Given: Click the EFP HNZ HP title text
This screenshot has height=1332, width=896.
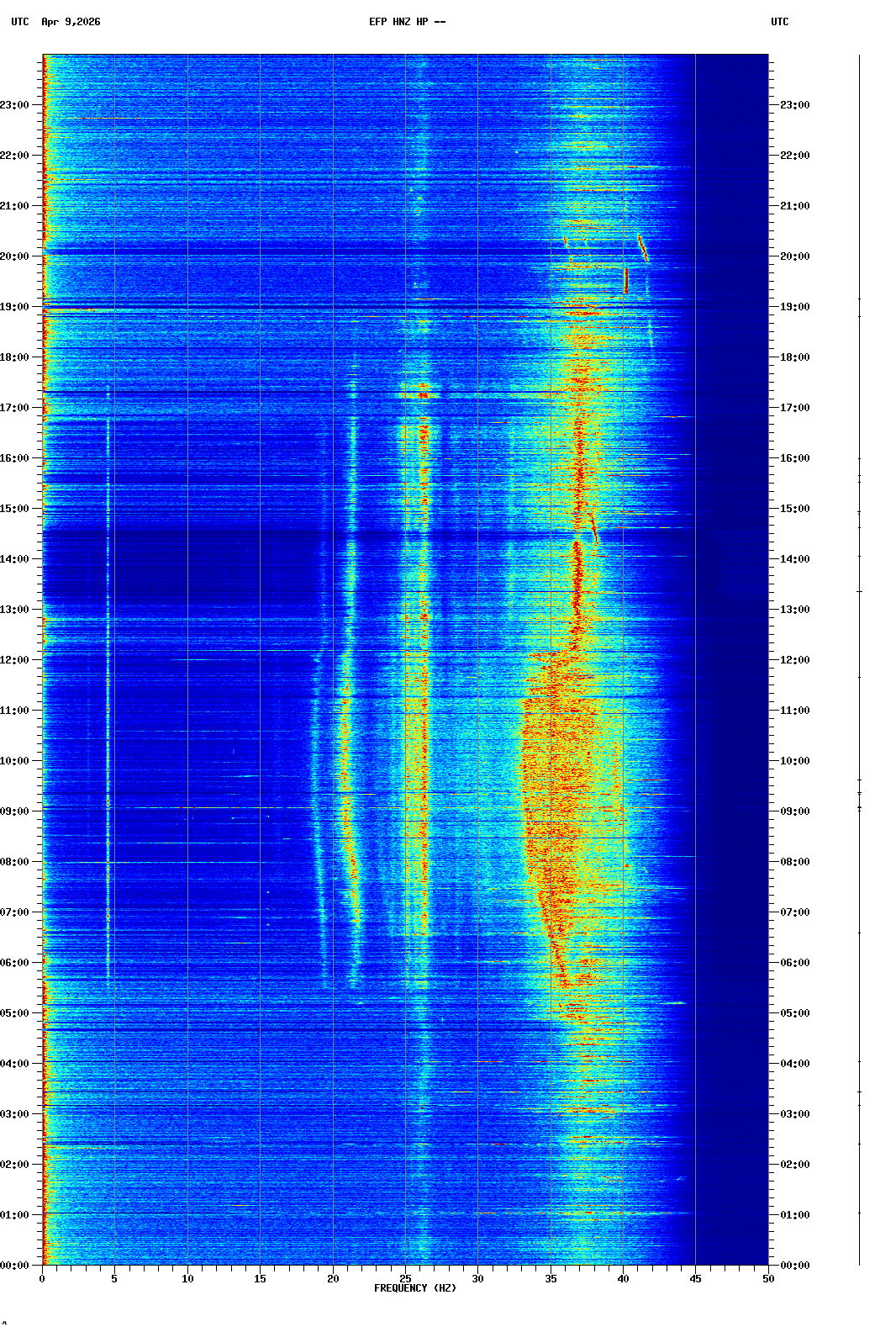Looking at the screenshot, I should (x=407, y=22).
